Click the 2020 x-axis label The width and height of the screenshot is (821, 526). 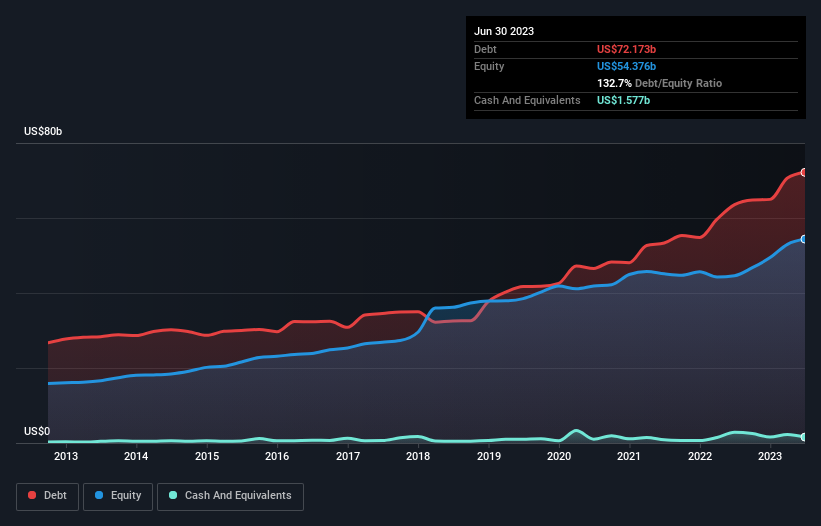coord(559,456)
